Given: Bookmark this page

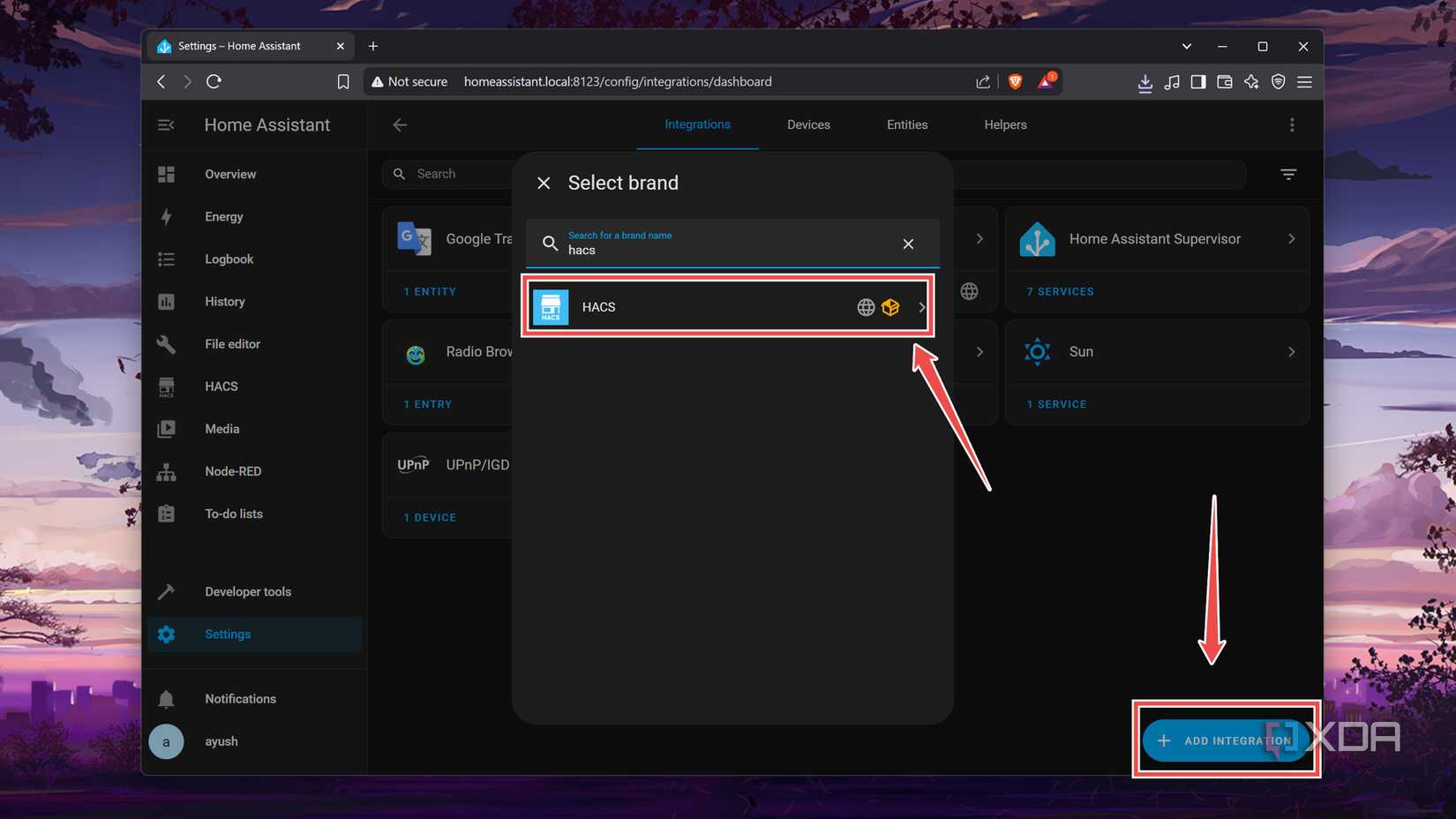Looking at the screenshot, I should pos(343,81).
